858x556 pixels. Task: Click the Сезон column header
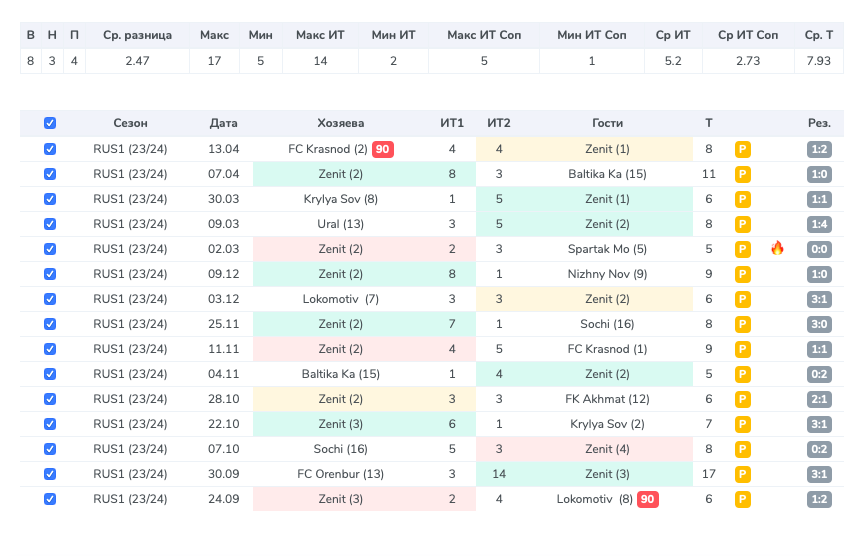[x=130, y=123]
